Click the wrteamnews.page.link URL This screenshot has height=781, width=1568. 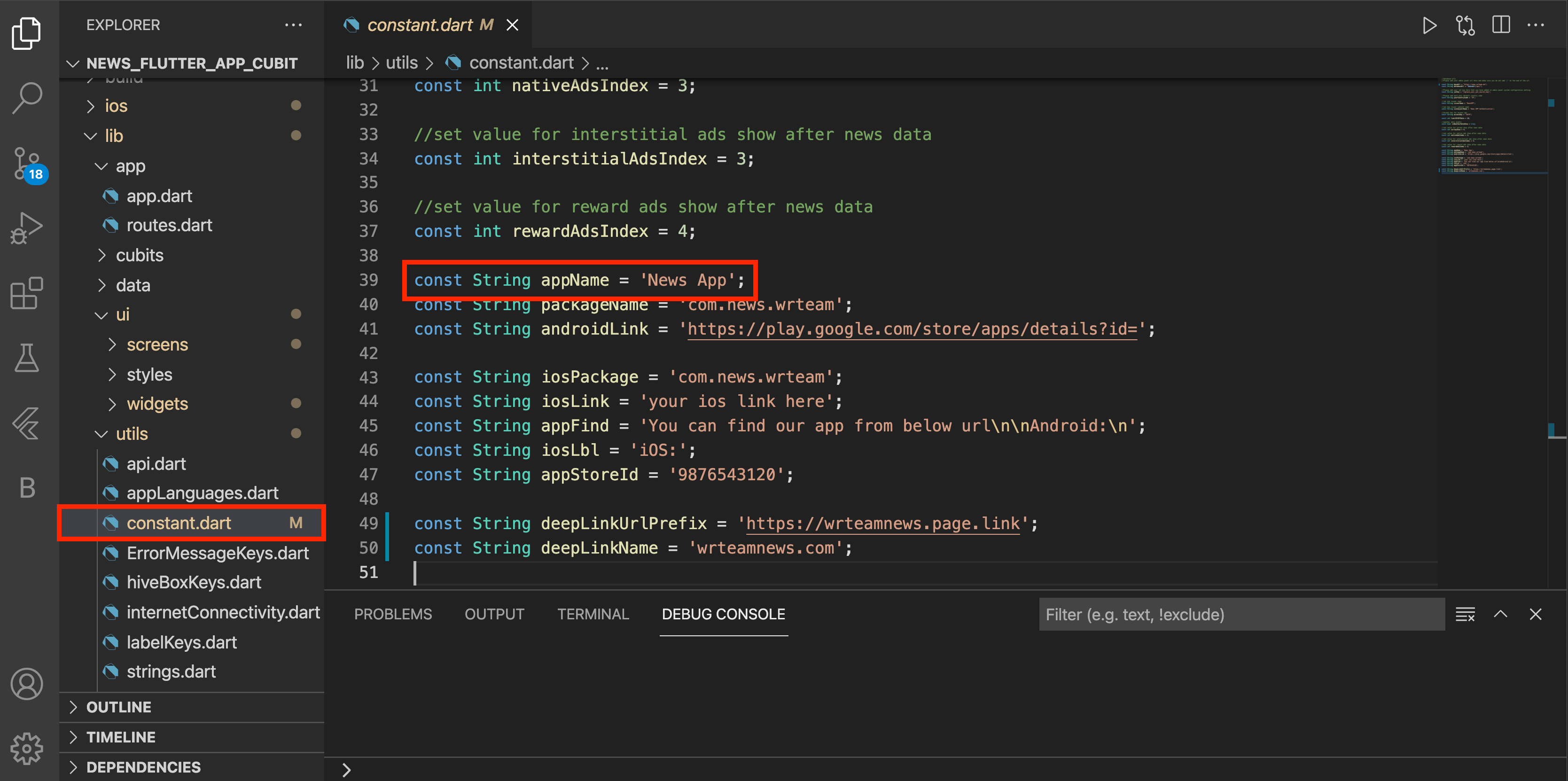point(882,523)
